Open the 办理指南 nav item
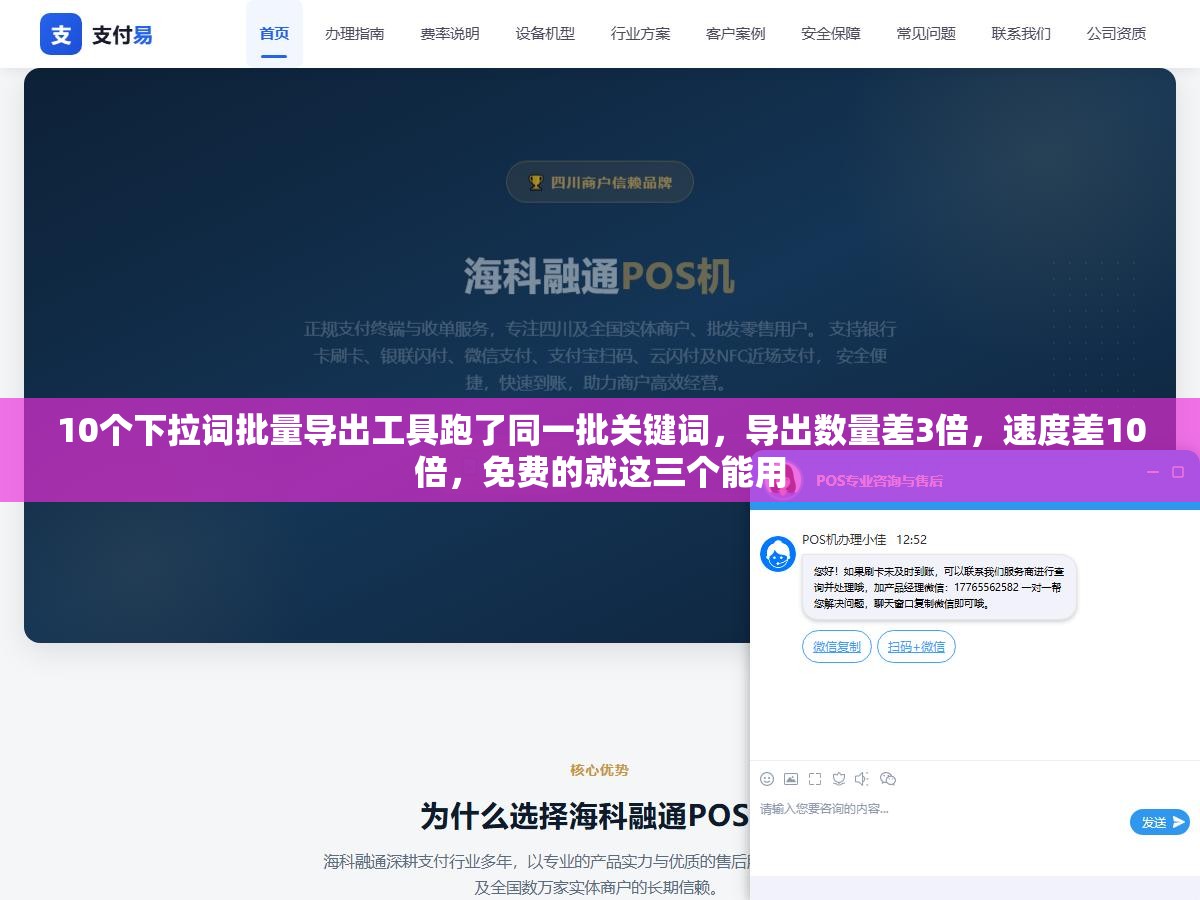The image size is (1200, 900). coord(354,33)
